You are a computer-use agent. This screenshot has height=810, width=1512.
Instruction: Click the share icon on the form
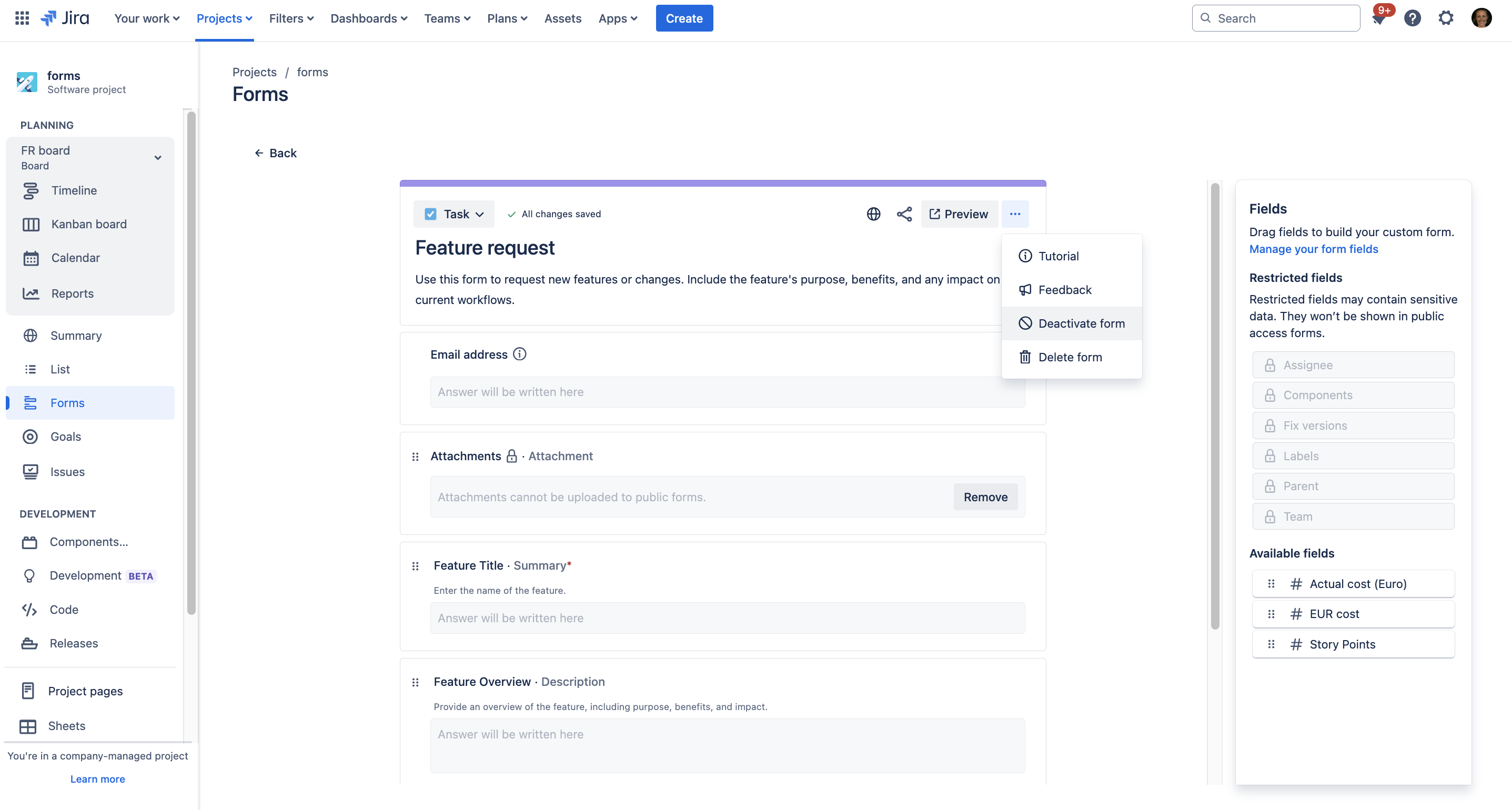pos(904,214)
